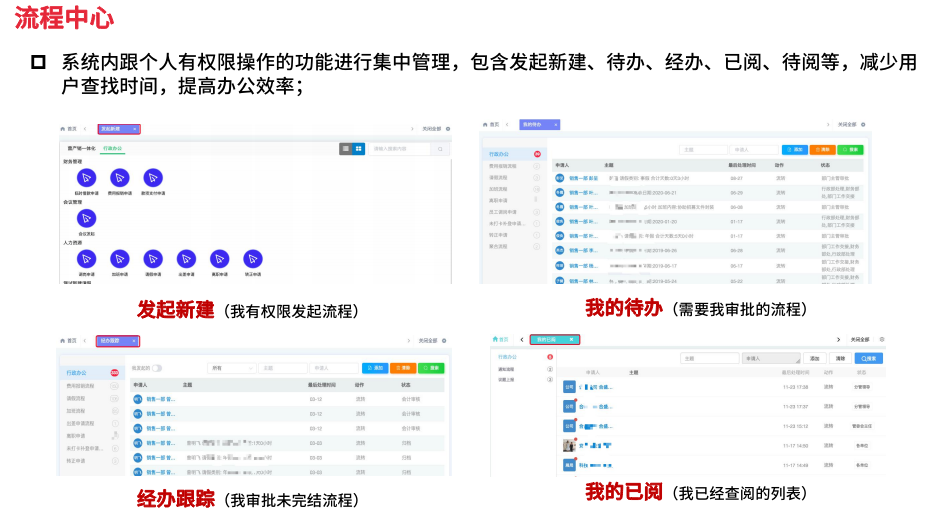Open 申请人 dropdown in 我的已阅 panel
943x525 pixels.
[771, 358]
